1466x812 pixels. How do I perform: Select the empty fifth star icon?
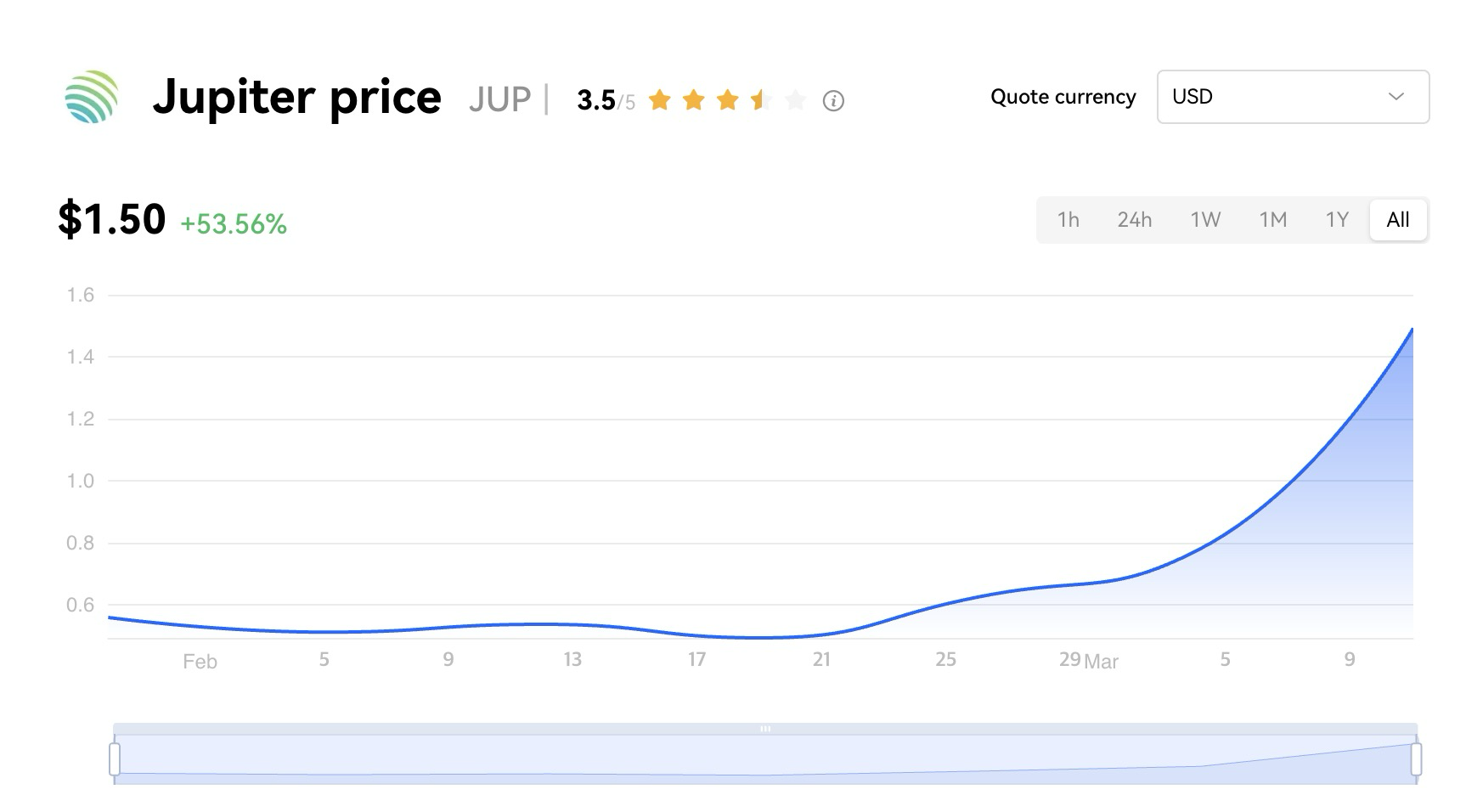(795, 100)
